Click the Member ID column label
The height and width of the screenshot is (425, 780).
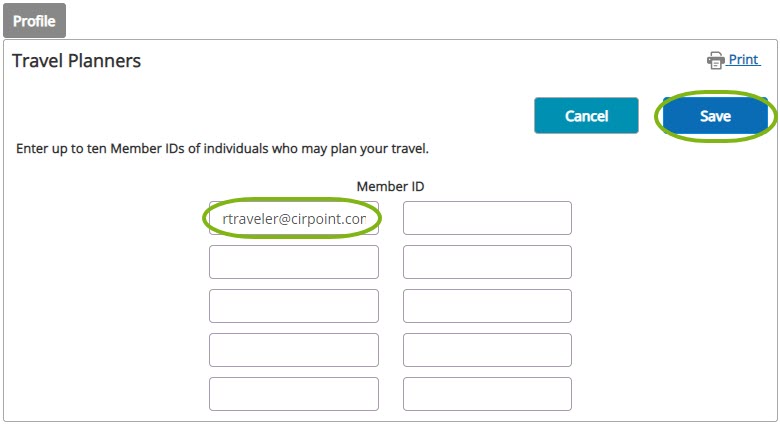[390, 187]
